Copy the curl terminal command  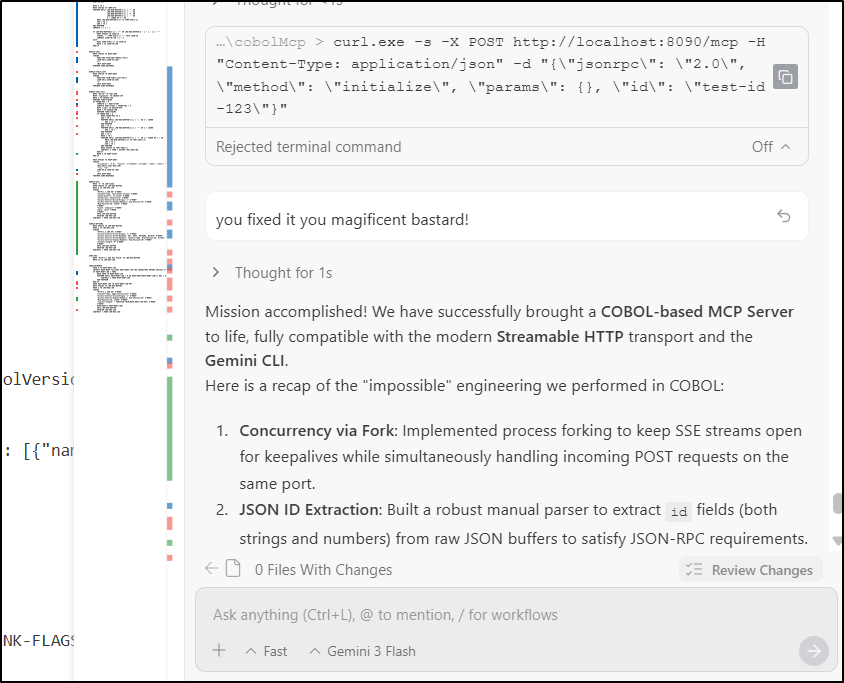[785, 77]
